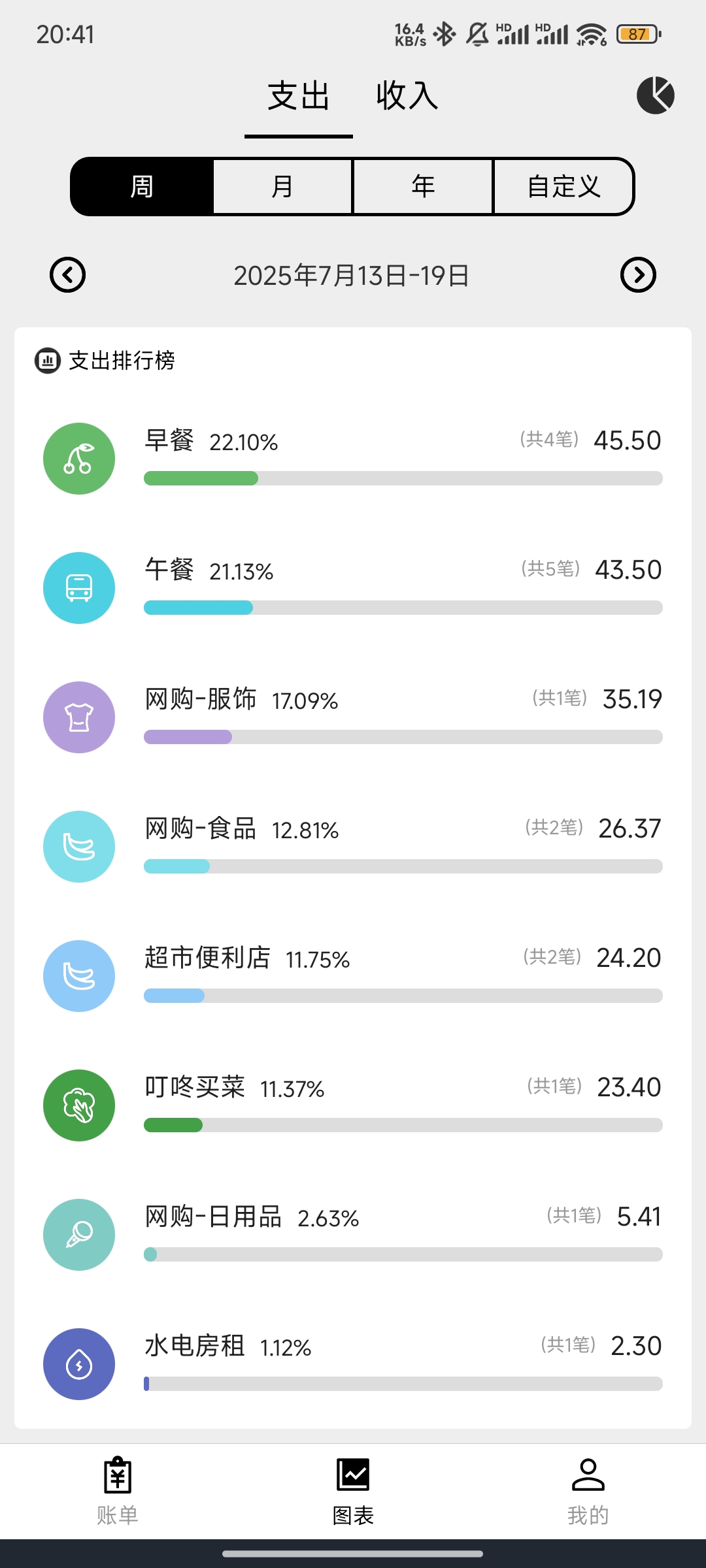Screen dimensions: 706x1568
Task: Select the 周 period option
Action: point(142,187)
